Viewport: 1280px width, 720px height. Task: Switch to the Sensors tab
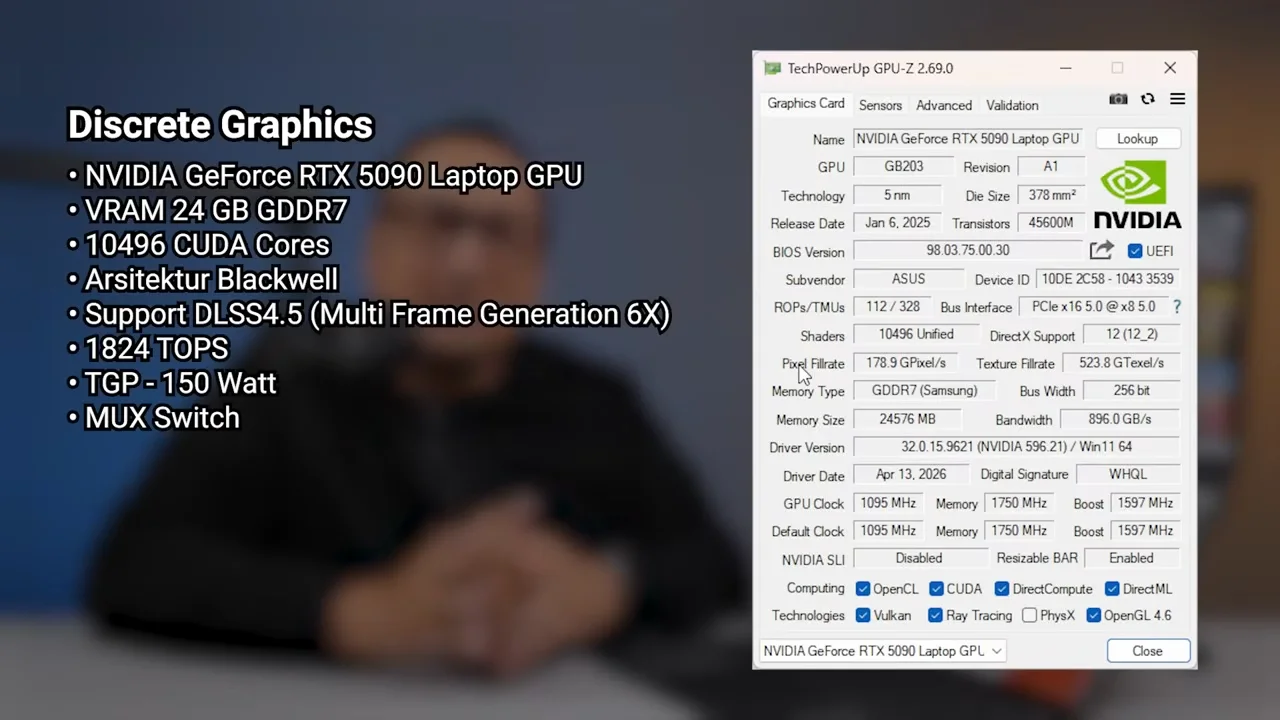[880, 105]
